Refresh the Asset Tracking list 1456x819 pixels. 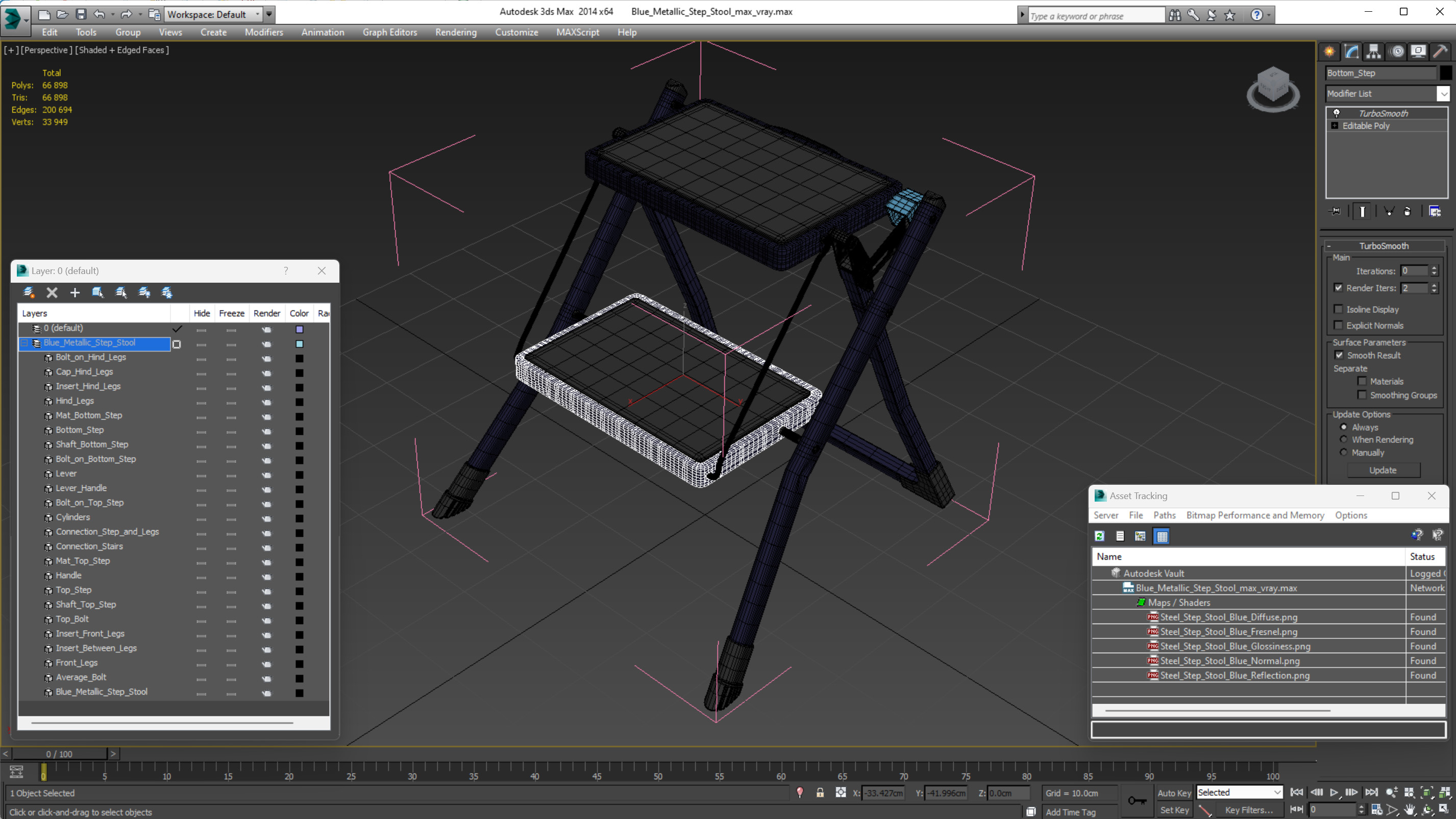point(1099,536)
